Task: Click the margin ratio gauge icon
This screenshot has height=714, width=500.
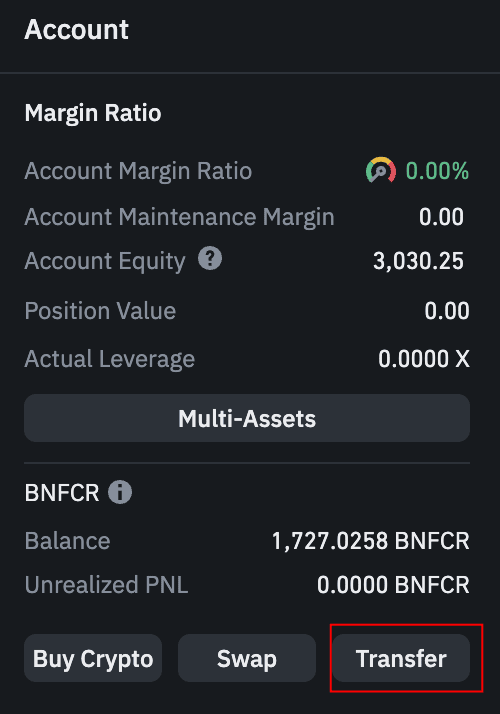Action: point(381,170)
